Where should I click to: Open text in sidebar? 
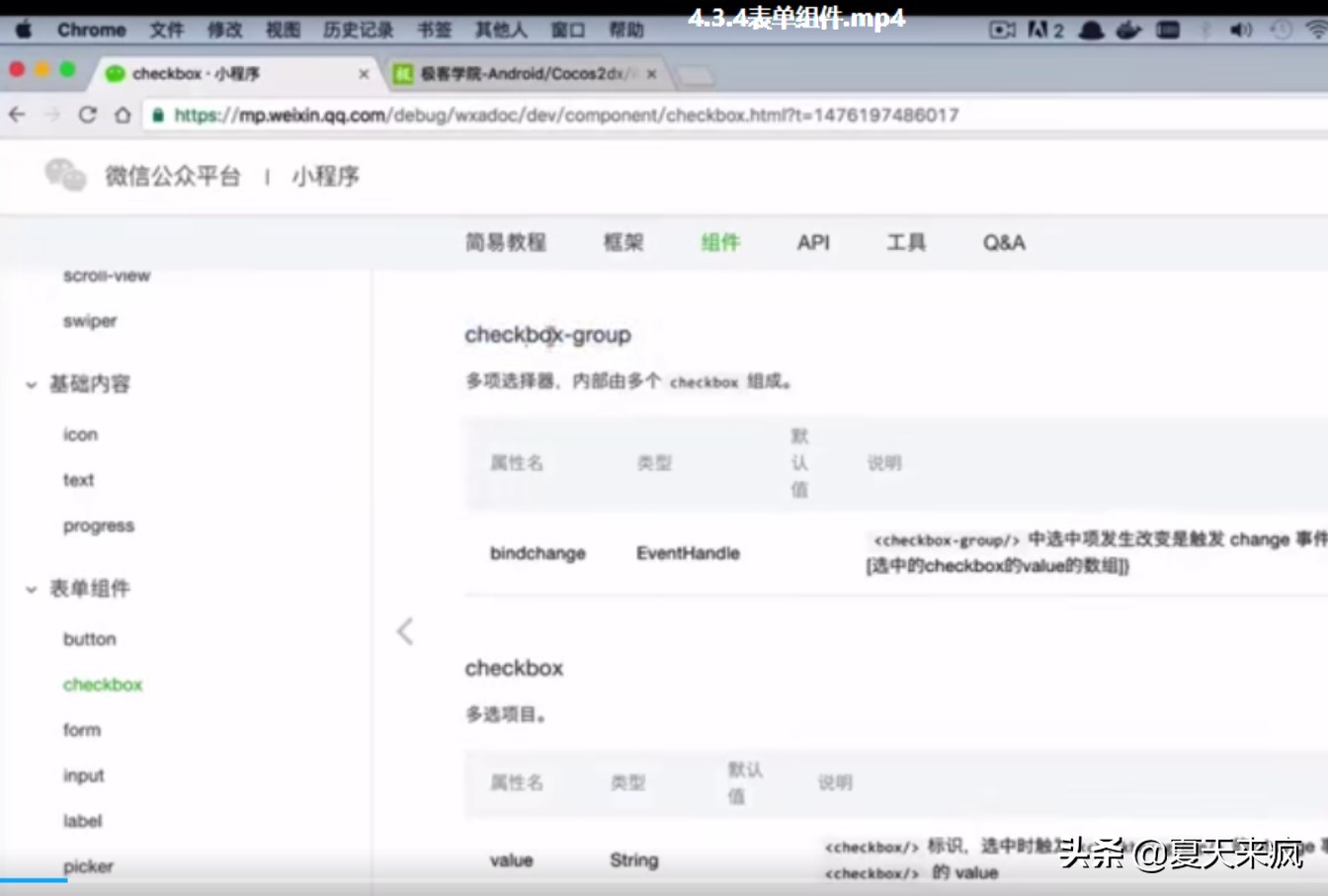[x=78, y=480]
